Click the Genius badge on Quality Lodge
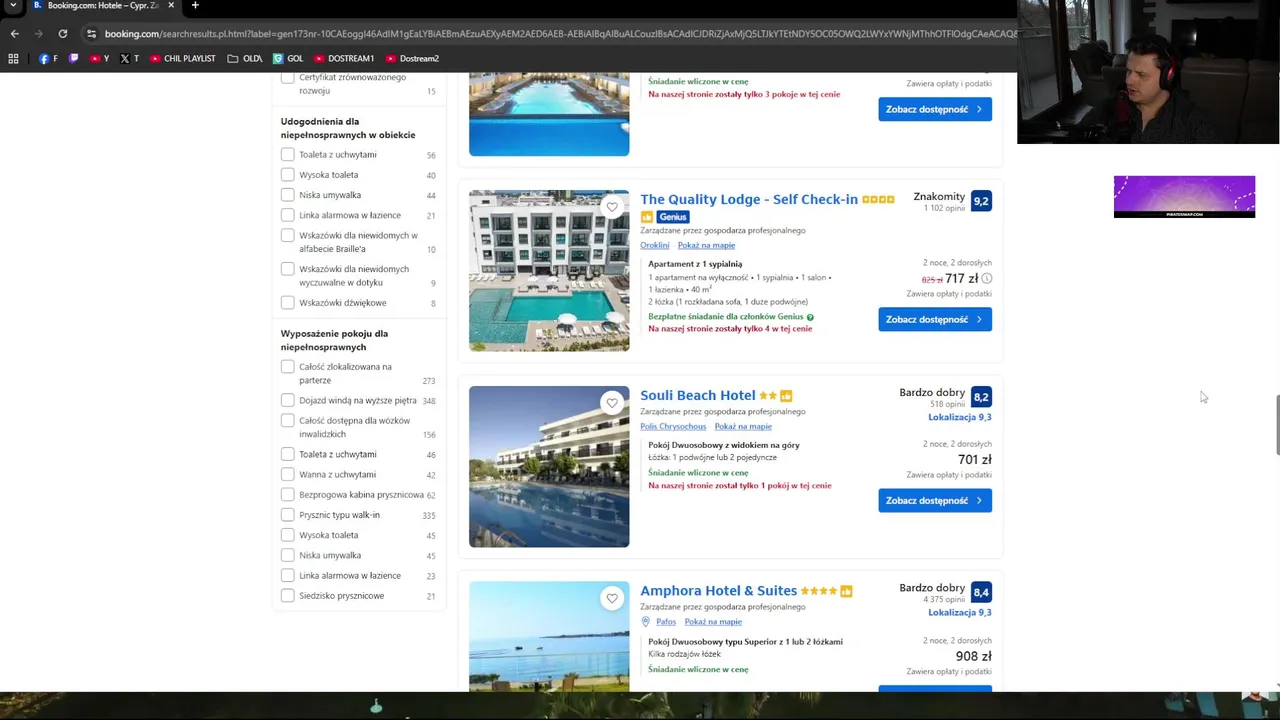Screen dimensions: 1280x720 click(x=673, y=217)
